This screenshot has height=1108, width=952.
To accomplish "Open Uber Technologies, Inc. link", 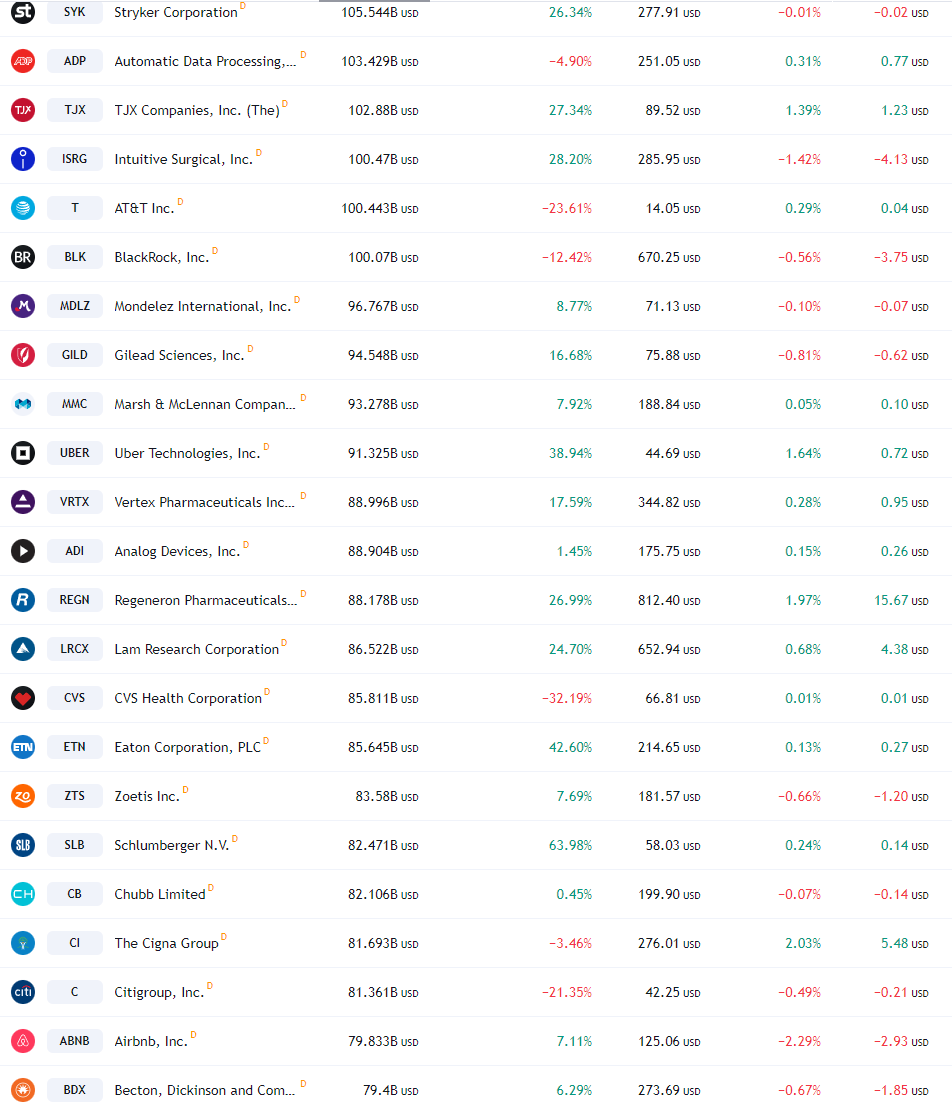I will 187,454.
